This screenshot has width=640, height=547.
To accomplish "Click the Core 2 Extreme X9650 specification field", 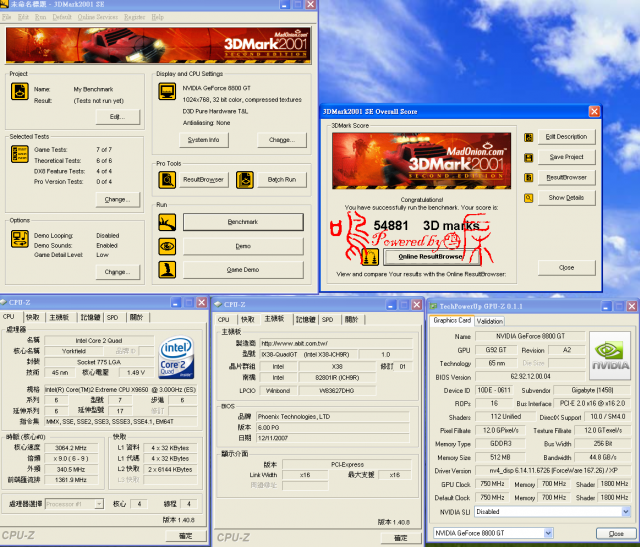I will (x=121, y=389).
